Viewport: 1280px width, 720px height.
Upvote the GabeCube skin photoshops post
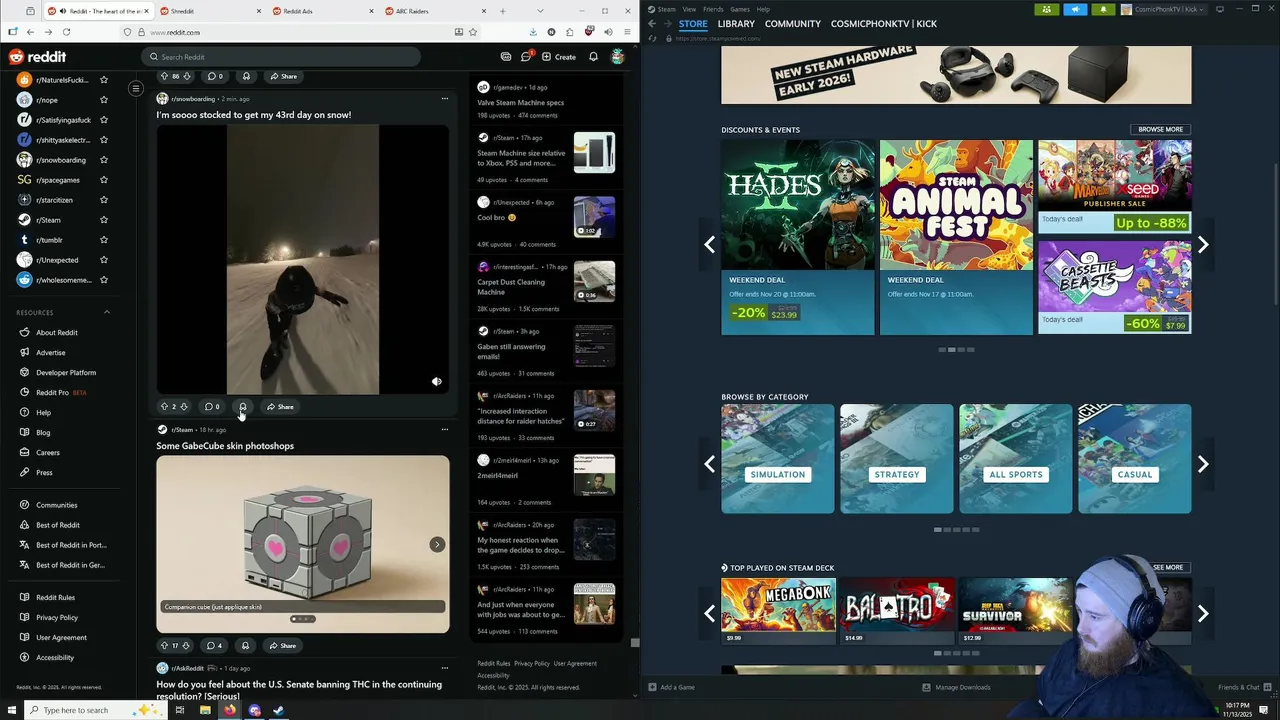click(164, 646)
